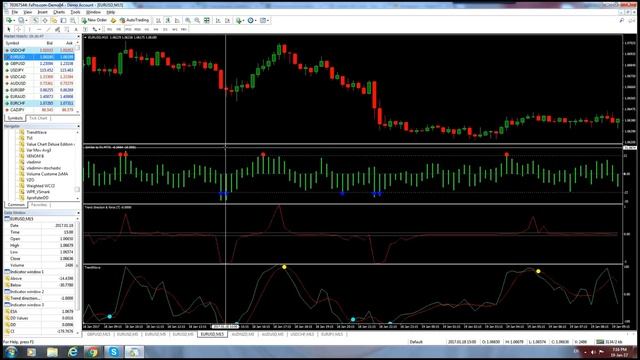Screen dimensions: 640x360
Task: Open the Templates dropdown
Action: (264, 20)
